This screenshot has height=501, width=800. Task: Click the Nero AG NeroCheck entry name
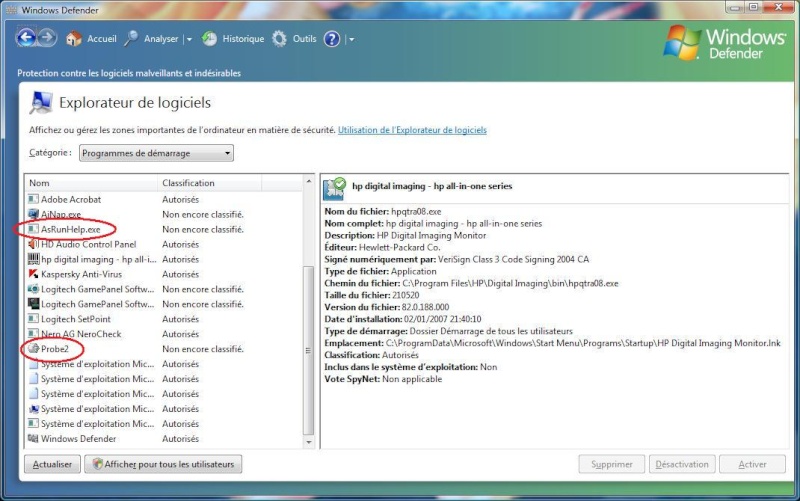81,334
